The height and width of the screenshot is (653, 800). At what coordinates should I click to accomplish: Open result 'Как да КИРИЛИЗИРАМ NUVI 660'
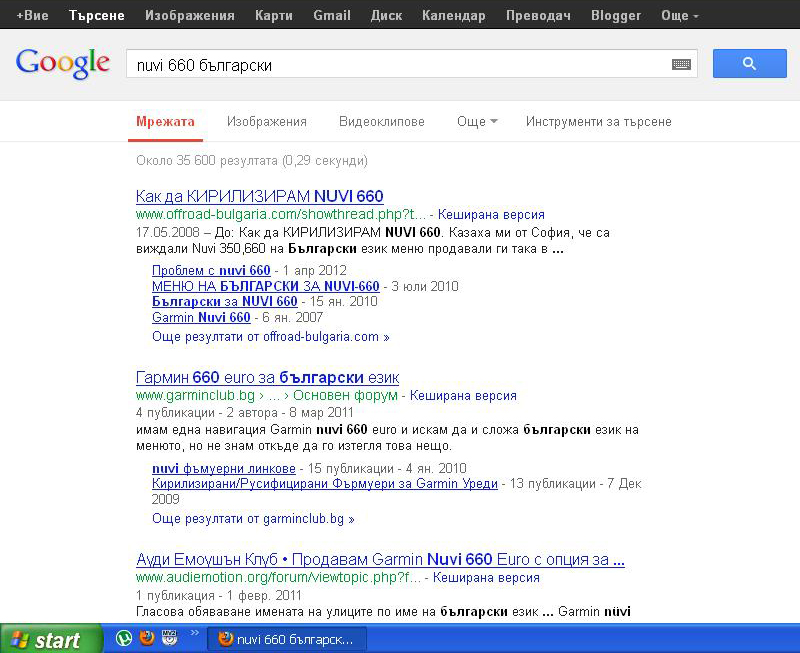point(259,196)
